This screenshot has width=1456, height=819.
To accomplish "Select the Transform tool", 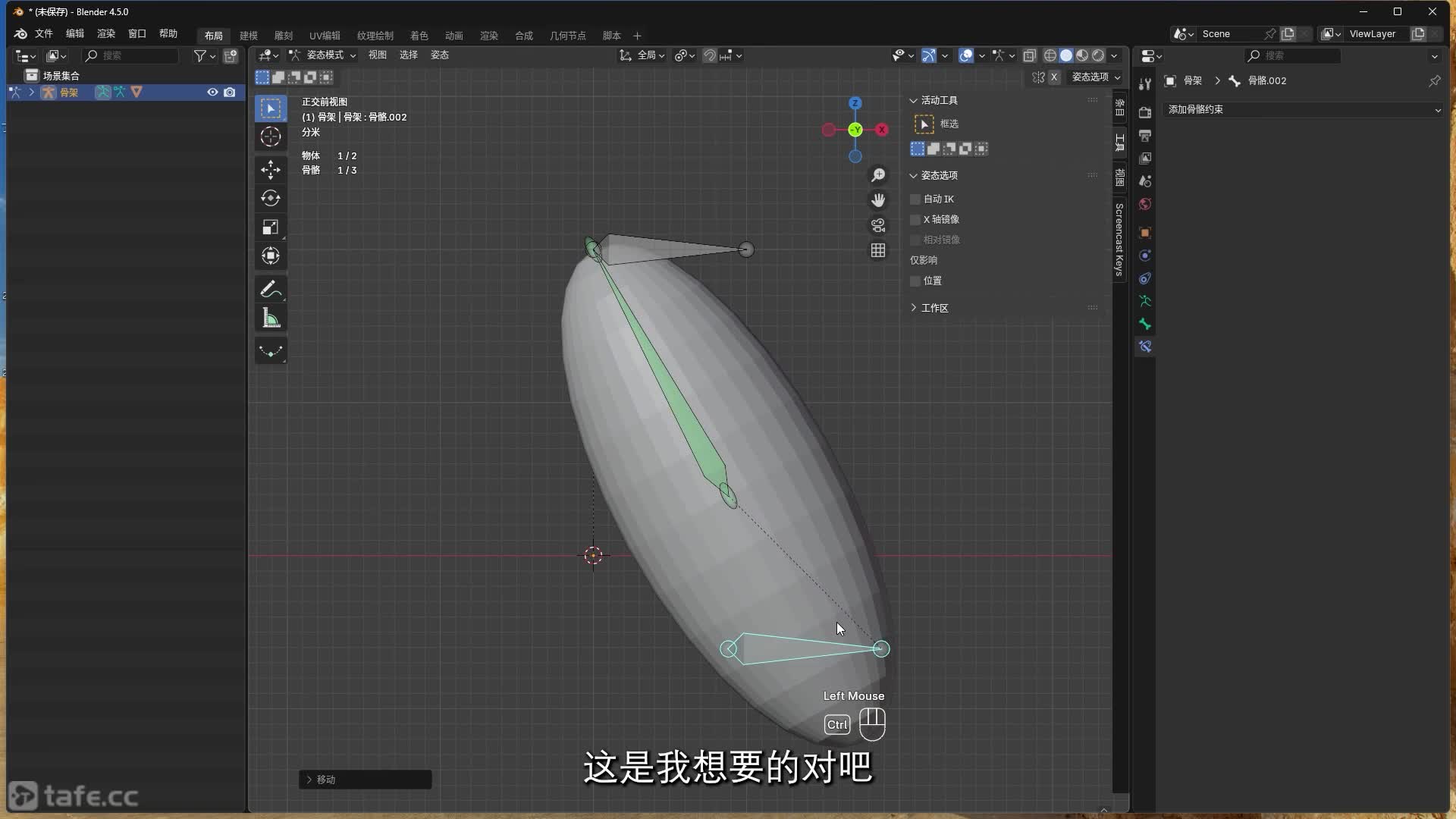I will tap(271, 256).
